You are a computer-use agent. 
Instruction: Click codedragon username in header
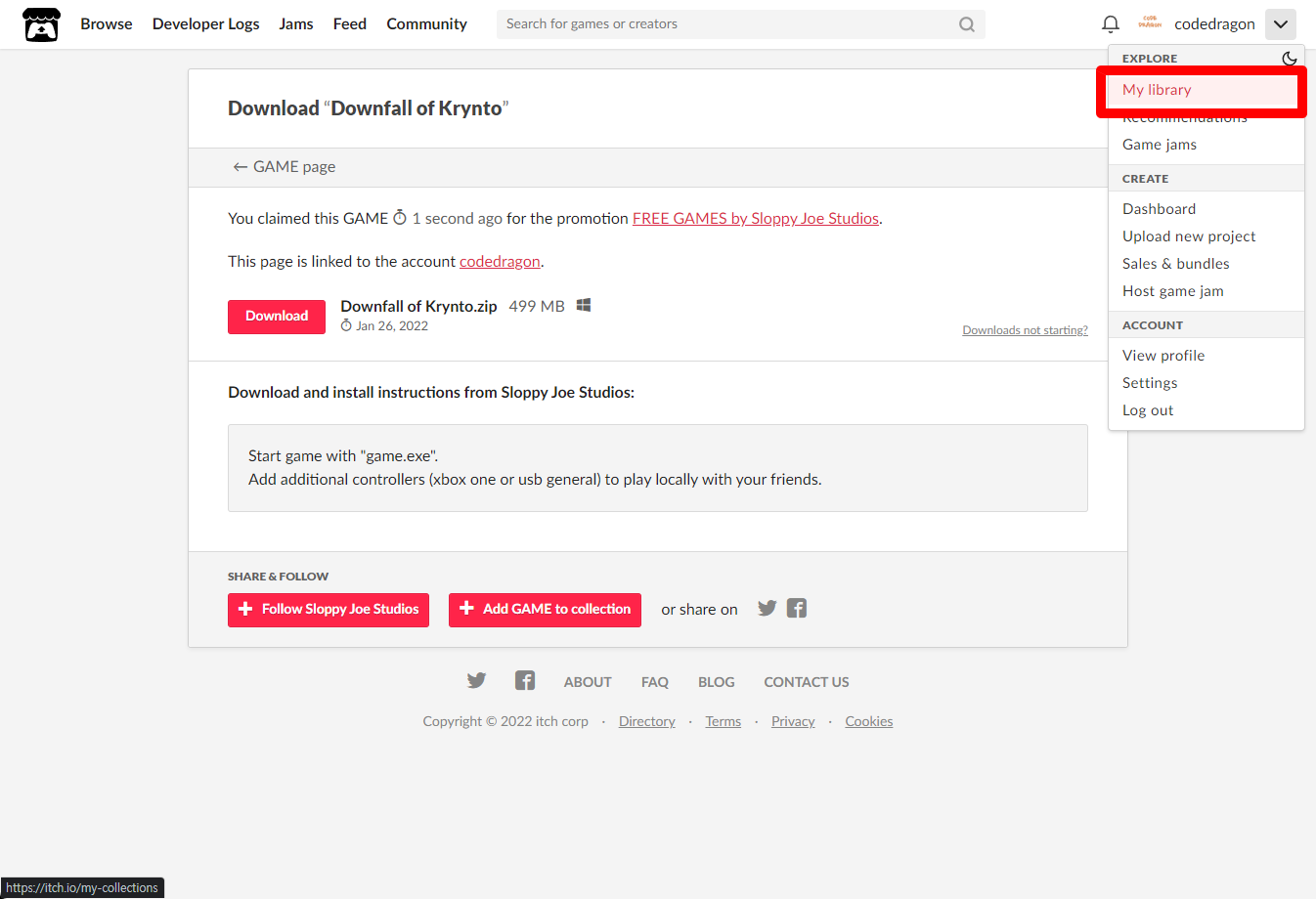point(1214,24)
